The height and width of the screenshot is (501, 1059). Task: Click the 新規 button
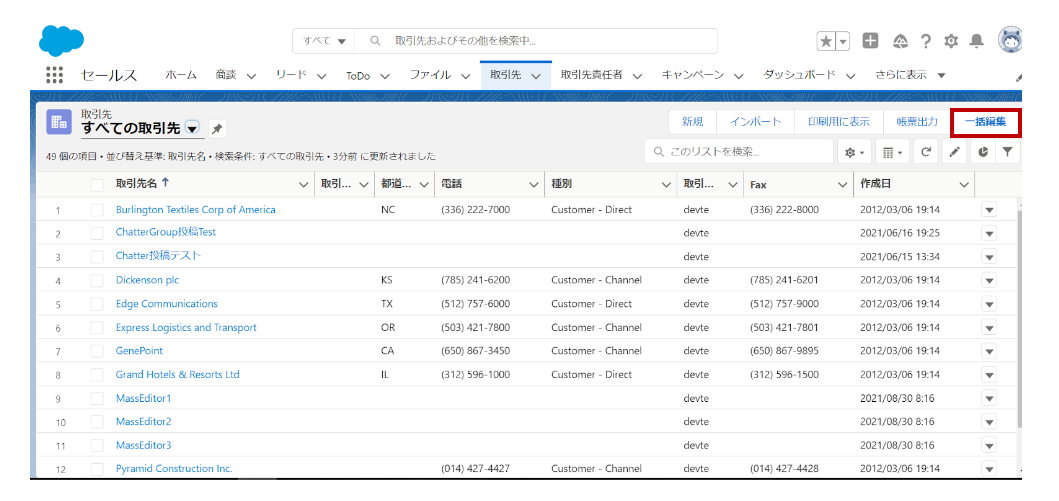pos(692,122)
